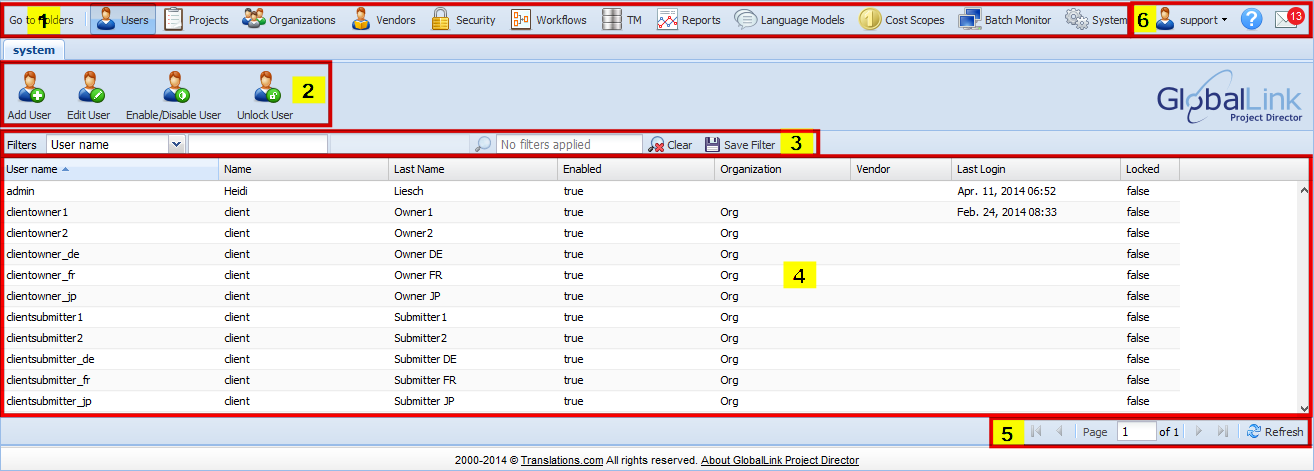Open the messages envelope icon
This screenshot has width=1314, height=471.
point(1286,20)
